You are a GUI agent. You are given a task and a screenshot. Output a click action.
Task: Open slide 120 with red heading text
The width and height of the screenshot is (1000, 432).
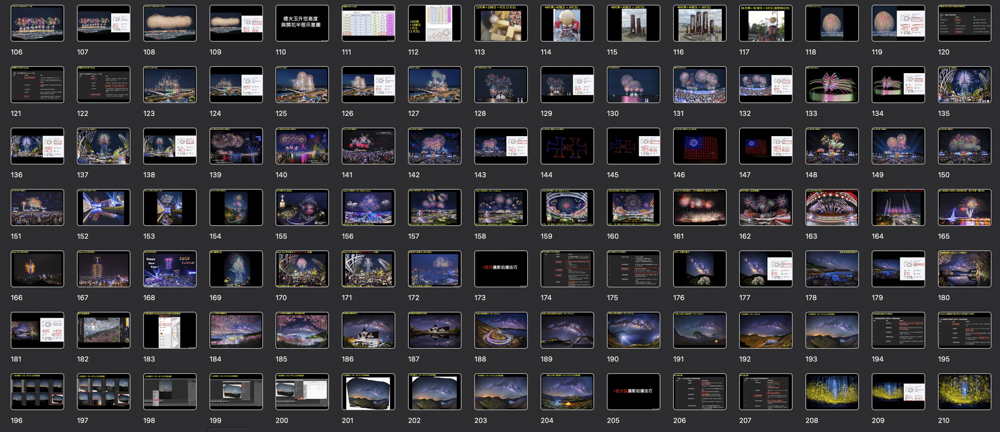[x=964, y=24]
